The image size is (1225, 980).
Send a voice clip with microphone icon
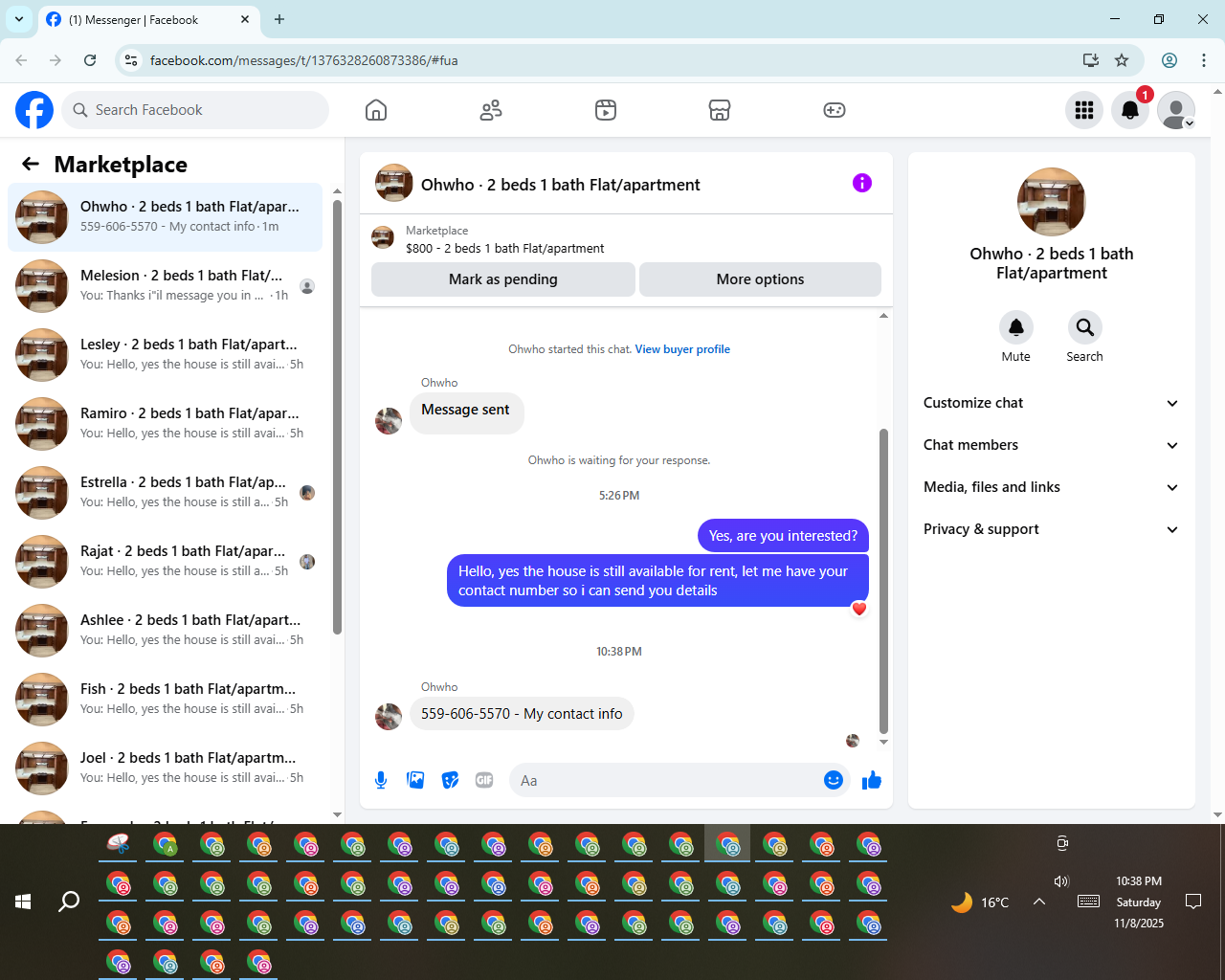pyautogui.click(x=381, y=780)
